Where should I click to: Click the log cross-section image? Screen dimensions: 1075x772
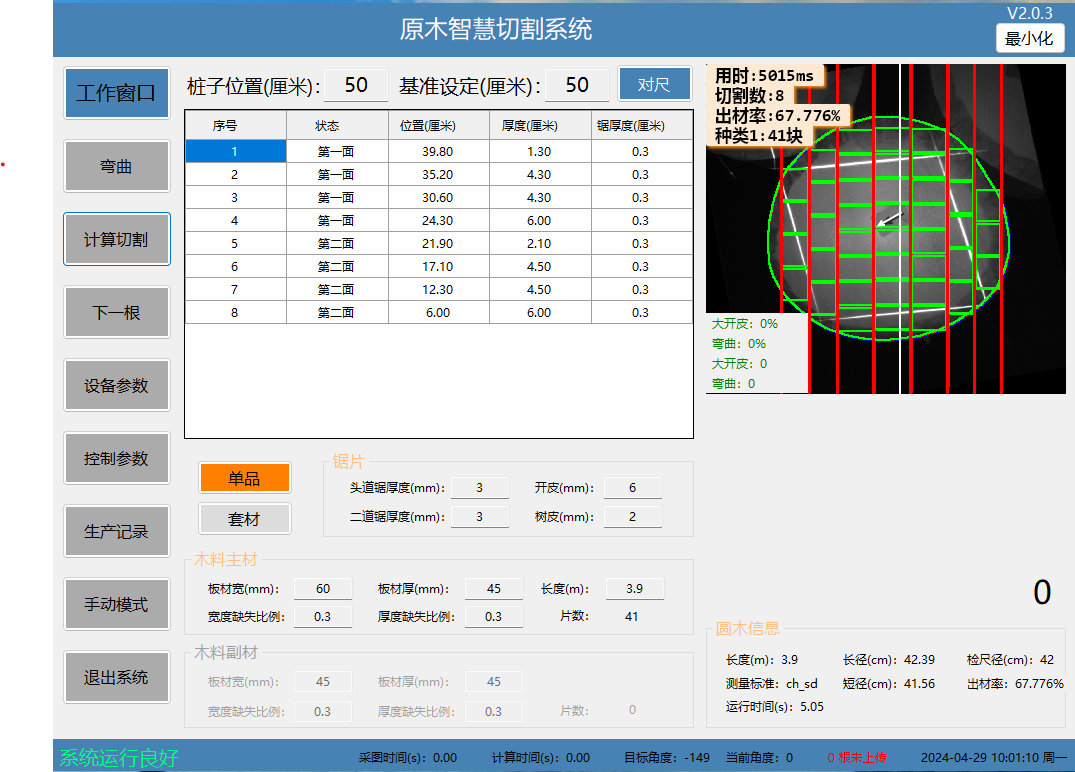point(890,230)
